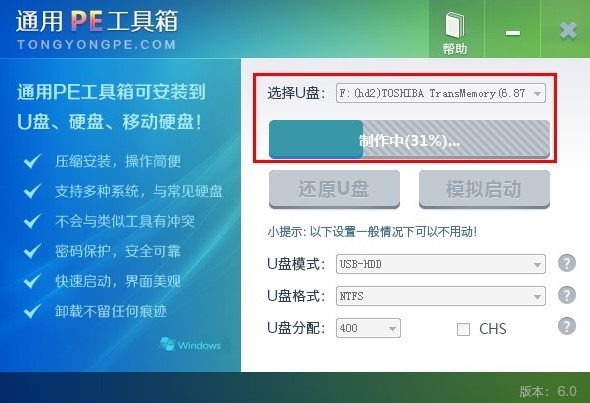Enable the CHS checkbox
Image resolution: width=590 pixels, height=403 pixels.
pos(463,329)
